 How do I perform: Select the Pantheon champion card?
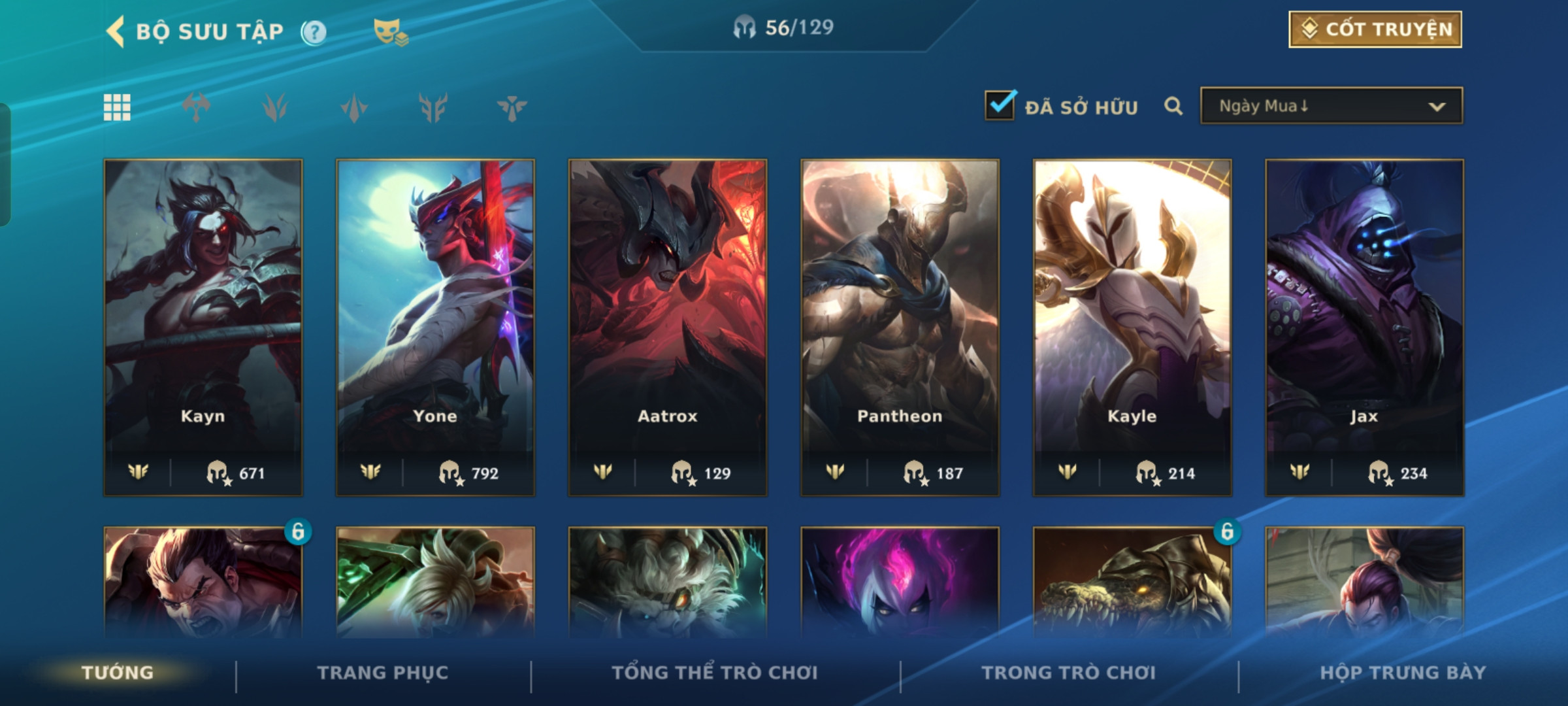pos(900,328)
